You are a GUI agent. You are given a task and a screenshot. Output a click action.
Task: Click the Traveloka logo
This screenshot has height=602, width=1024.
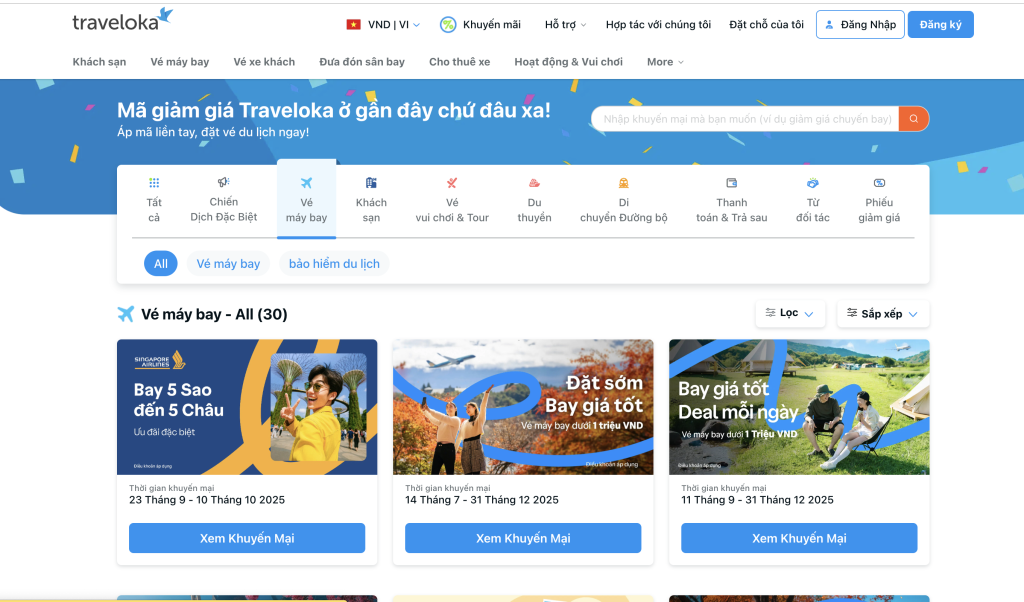click(122, 20)
